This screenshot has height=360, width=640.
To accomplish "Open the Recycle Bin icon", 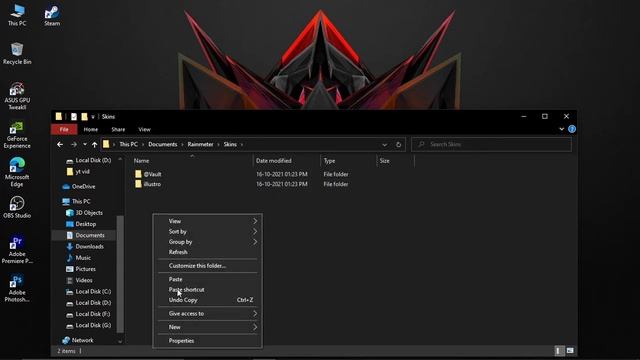I will pyautogui.click(x=17, y=53).
